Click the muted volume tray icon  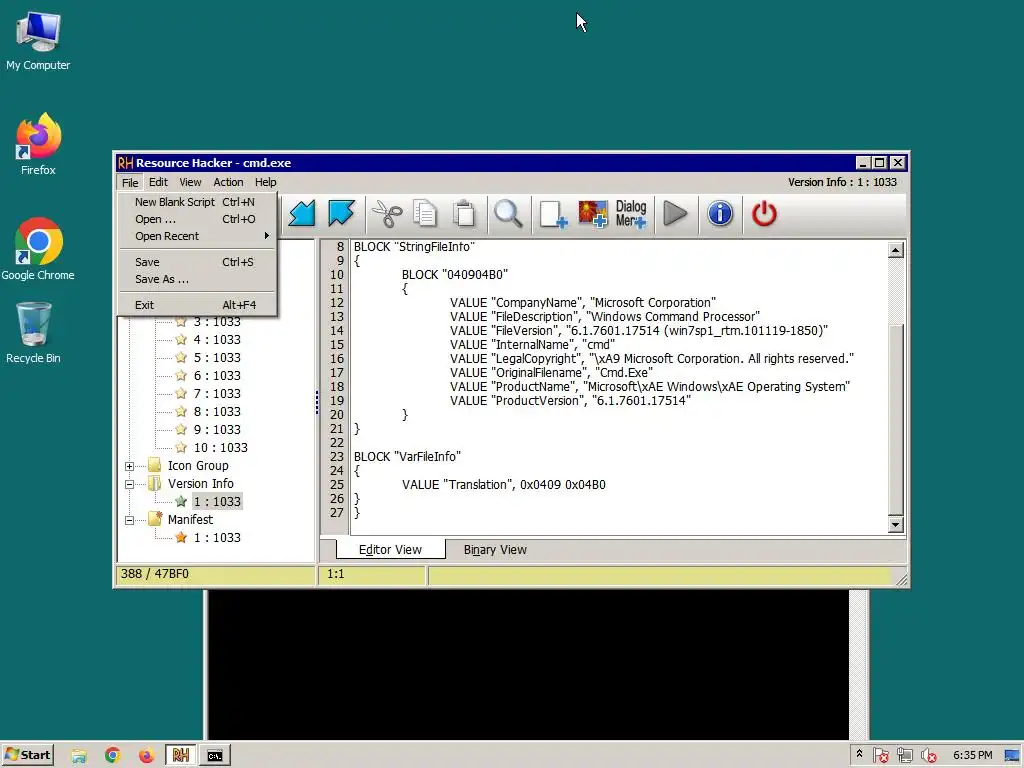tap(929, 756)
